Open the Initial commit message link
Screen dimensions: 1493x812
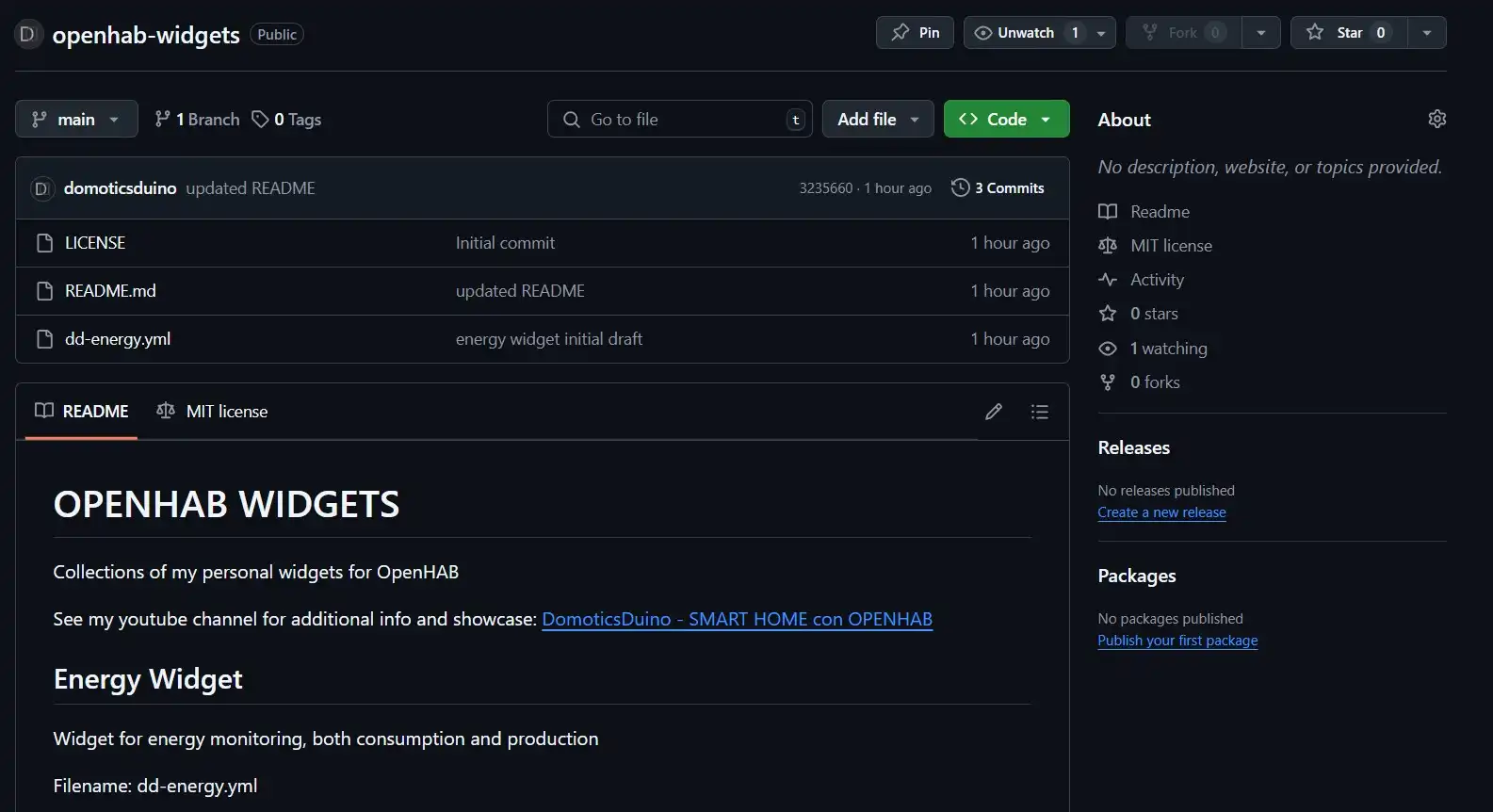[505, 243]
